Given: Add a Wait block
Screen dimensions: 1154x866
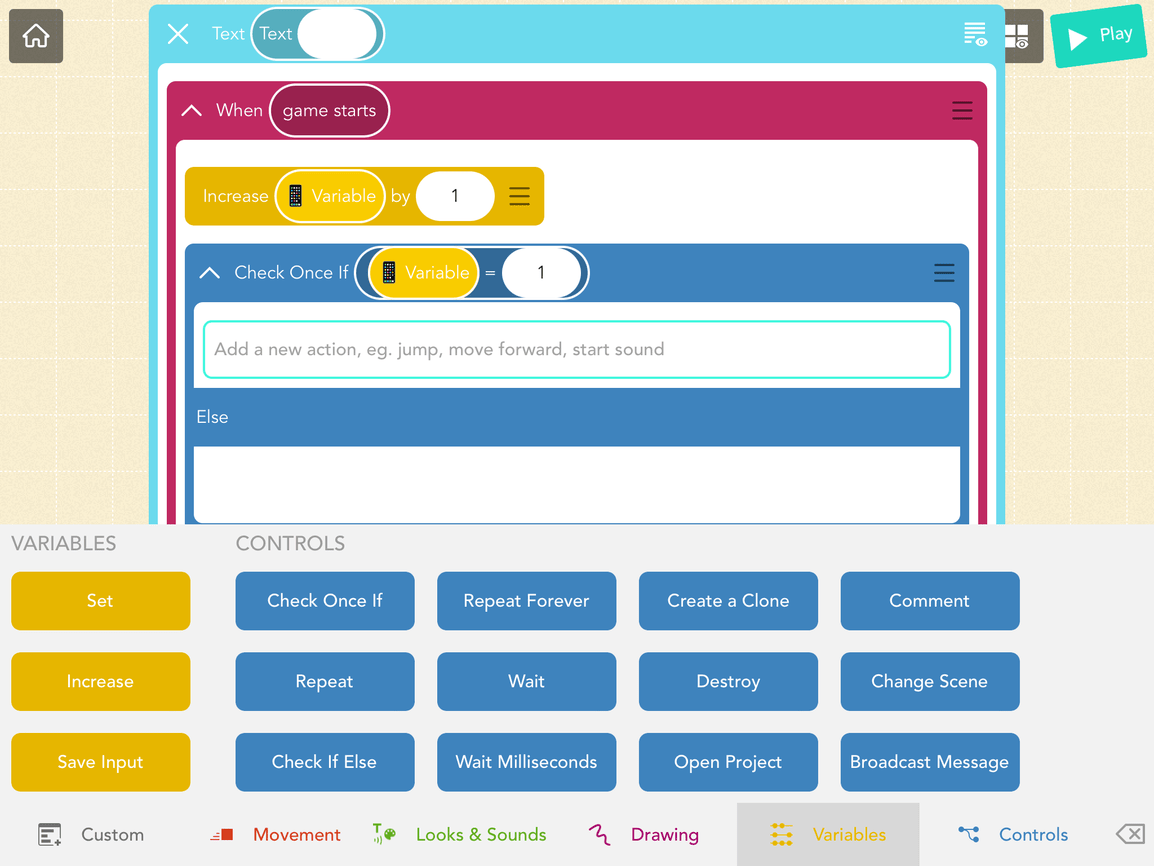Looking at the screenshot, I should pyautogui.click(x=526, y=681).
